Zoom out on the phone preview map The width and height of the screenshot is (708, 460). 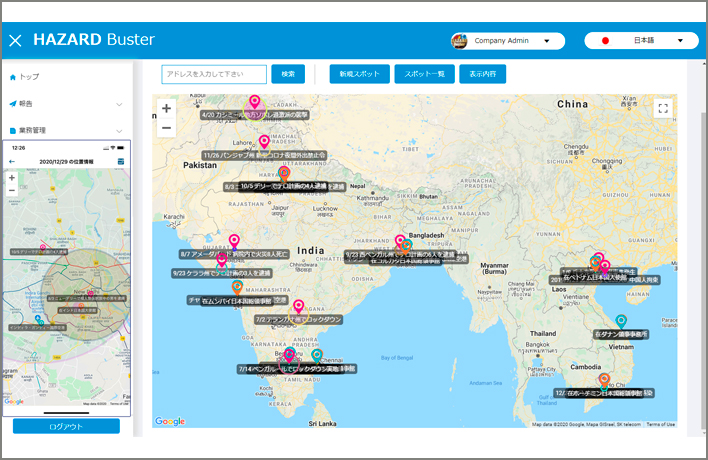12,191
